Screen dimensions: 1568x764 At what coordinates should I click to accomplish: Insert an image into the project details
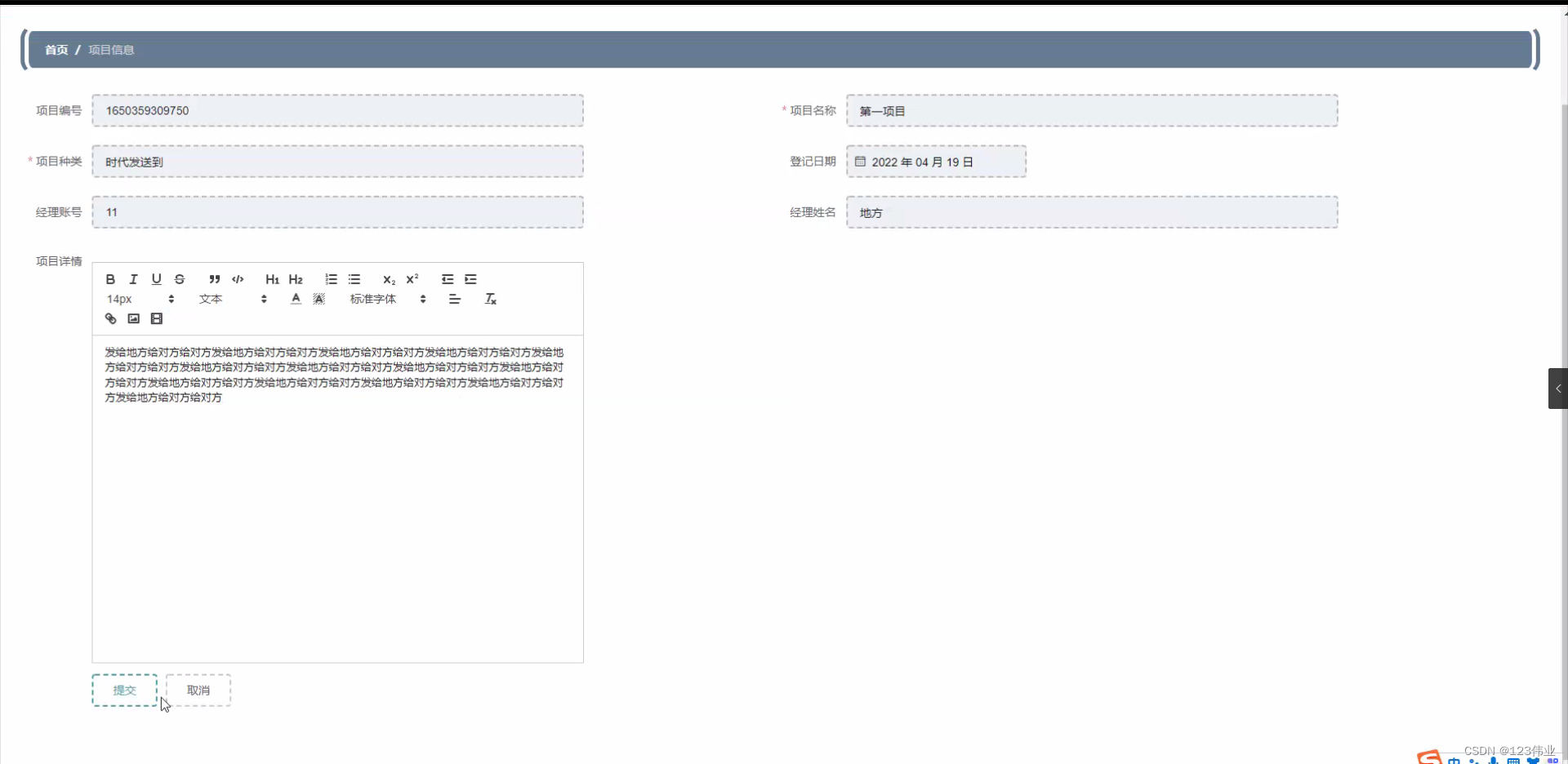pos(133,318)
